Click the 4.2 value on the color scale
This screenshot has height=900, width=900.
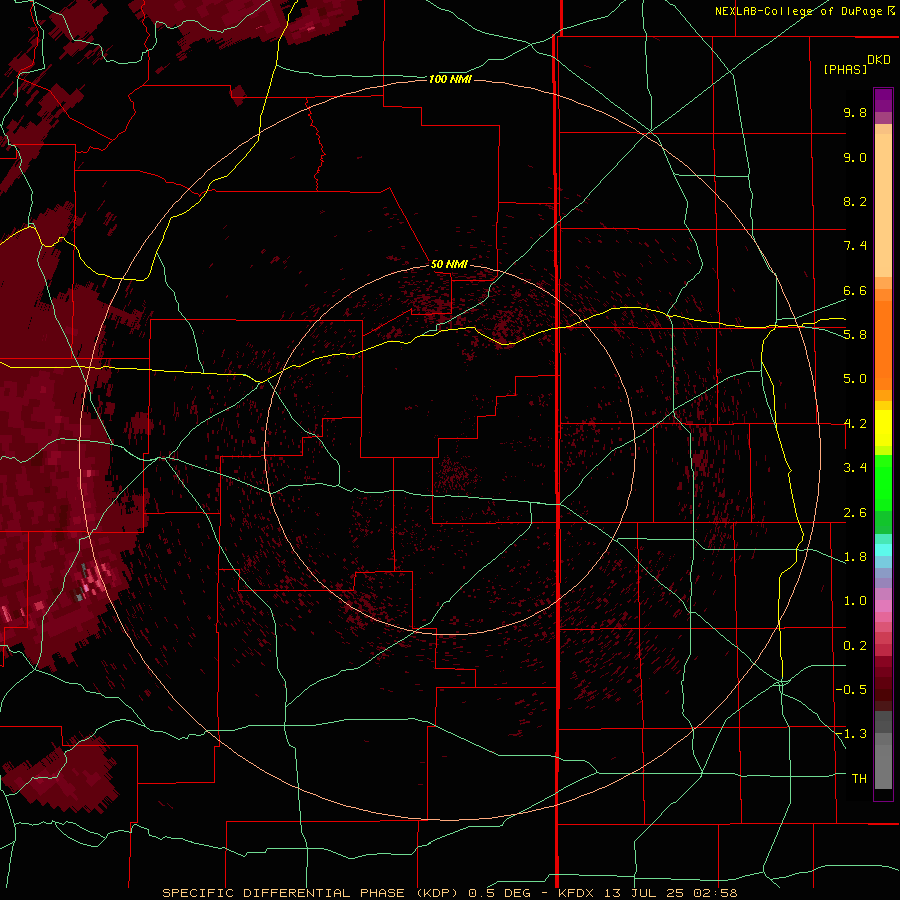[x=855, y=424]
